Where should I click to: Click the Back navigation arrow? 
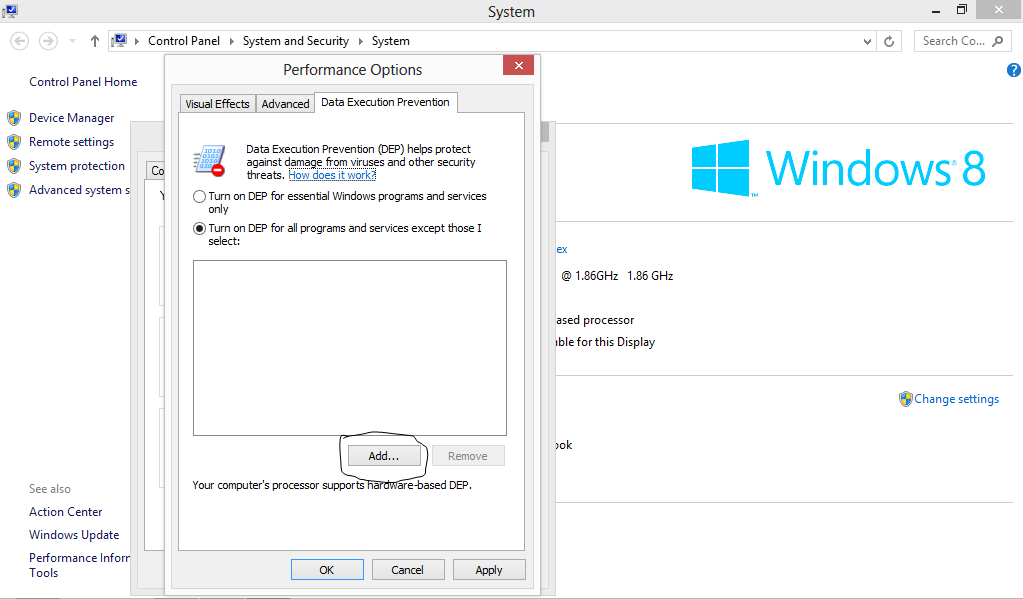20,41
